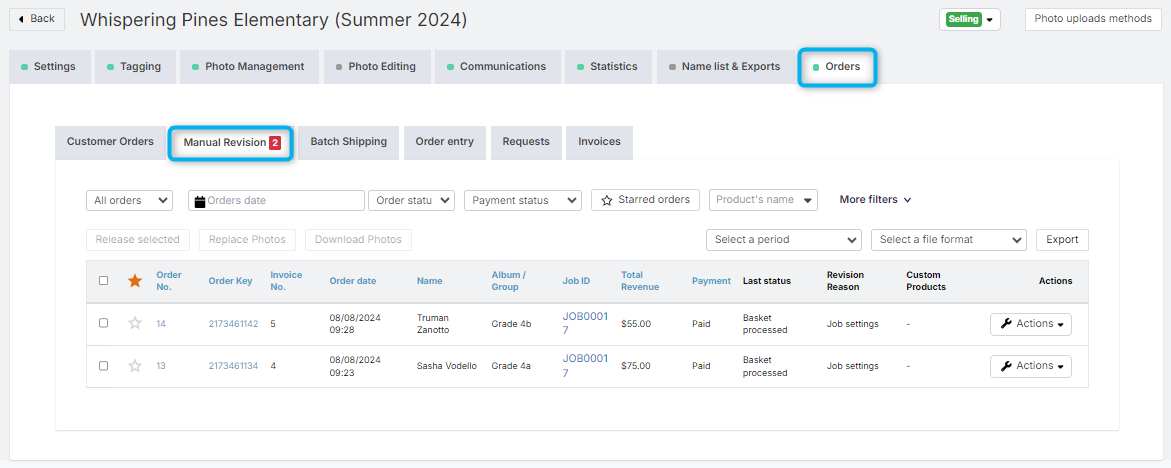Sort by Invoice No. column header
This screenshot has height=468, width=1171.
point(286,281)
